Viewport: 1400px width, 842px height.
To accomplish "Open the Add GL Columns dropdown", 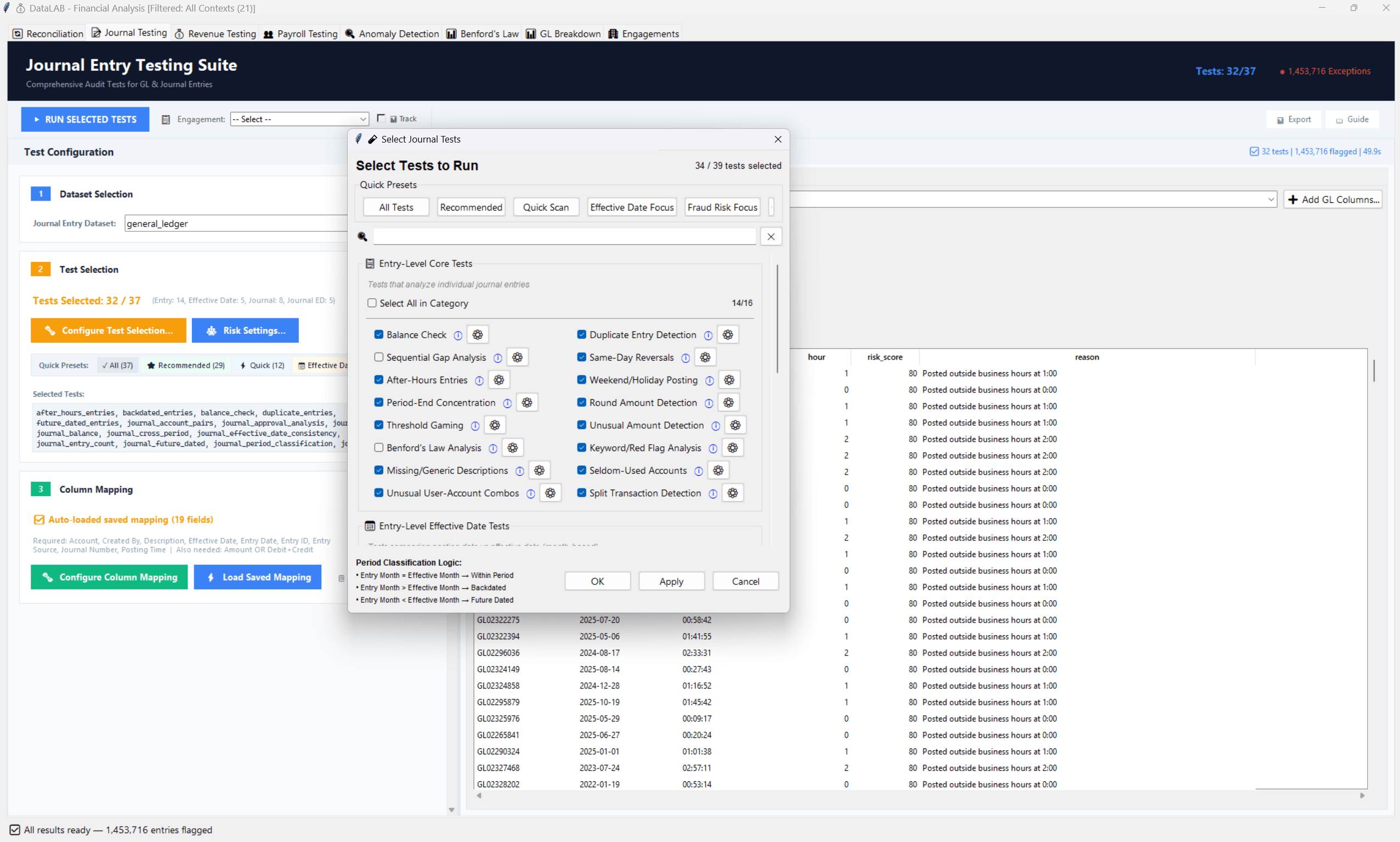I will tap(1333, 199).
